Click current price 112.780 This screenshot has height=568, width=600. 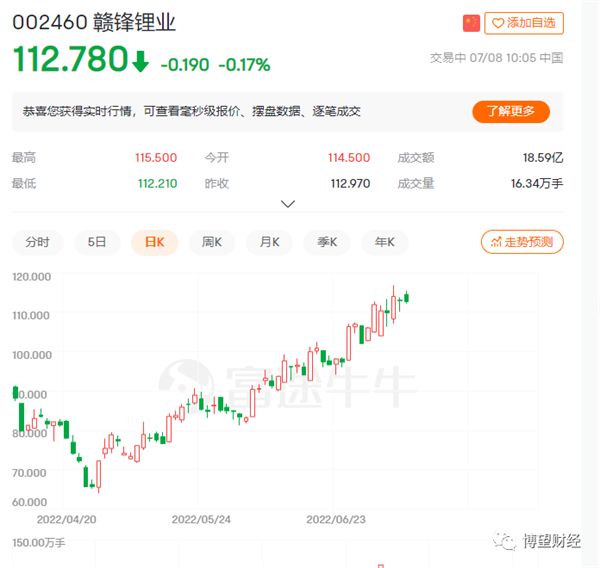pyautogui.click(x=71, y=59)
